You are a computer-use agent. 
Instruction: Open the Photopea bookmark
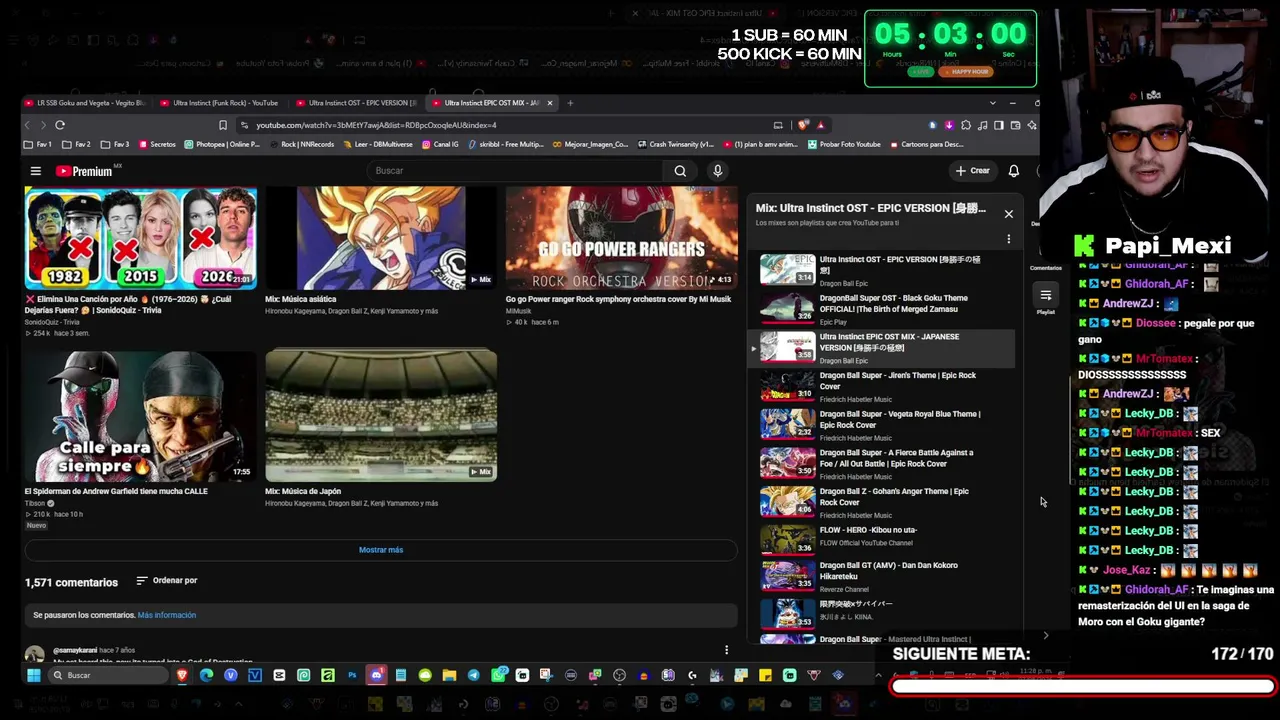(222, 145)
